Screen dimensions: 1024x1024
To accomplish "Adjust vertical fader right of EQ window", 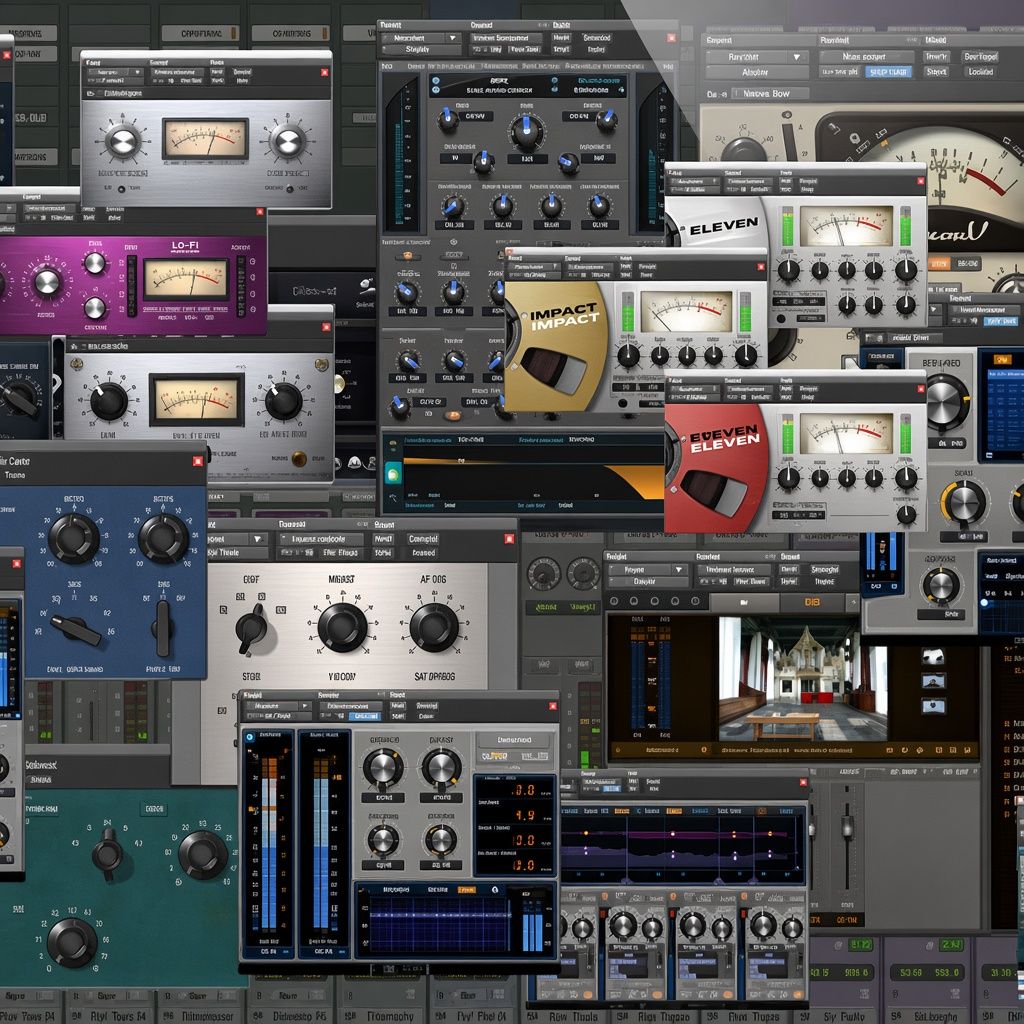I will pos(848,827).
